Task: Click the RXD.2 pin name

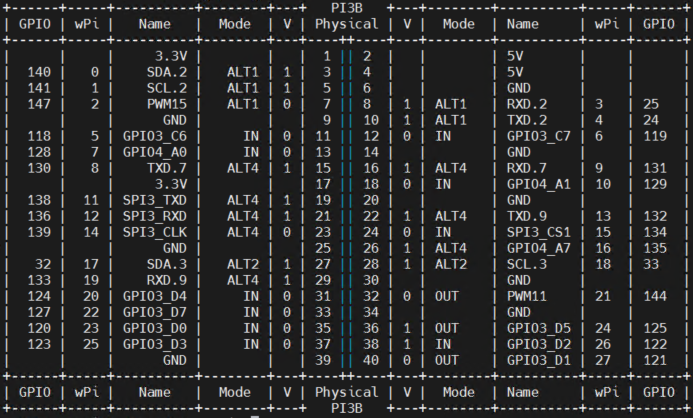Action: pyautogui.click(x=527, y=104)
